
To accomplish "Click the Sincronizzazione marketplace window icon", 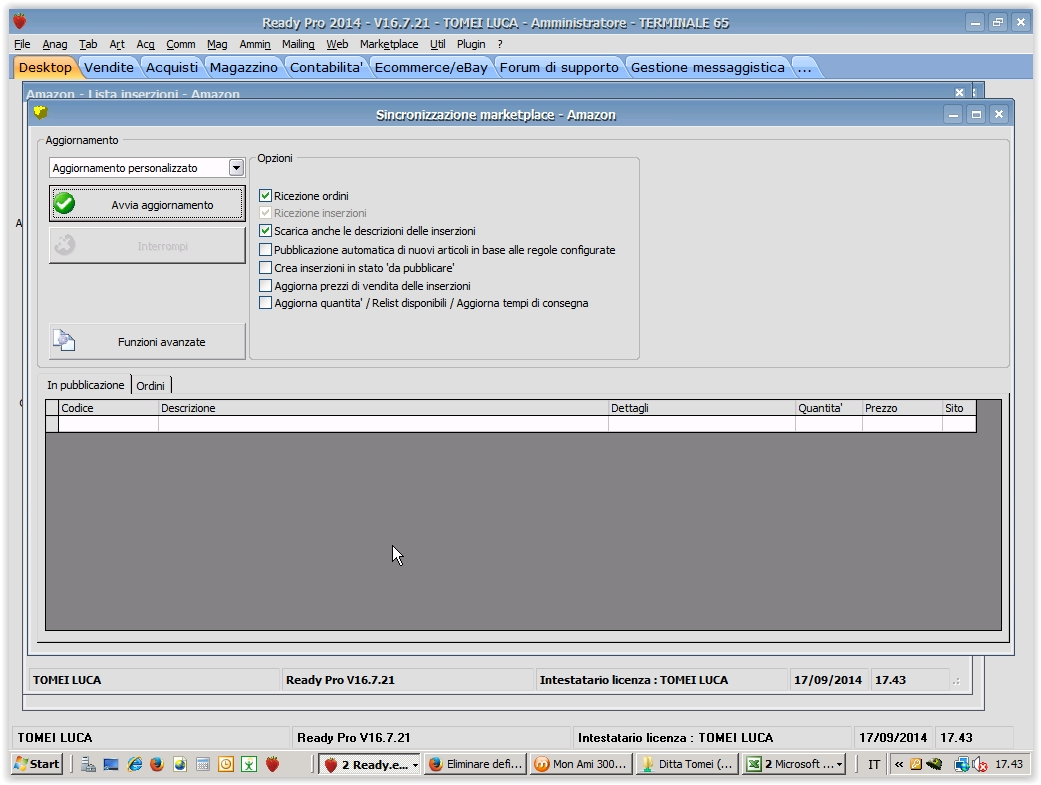I will pos(40,113).
